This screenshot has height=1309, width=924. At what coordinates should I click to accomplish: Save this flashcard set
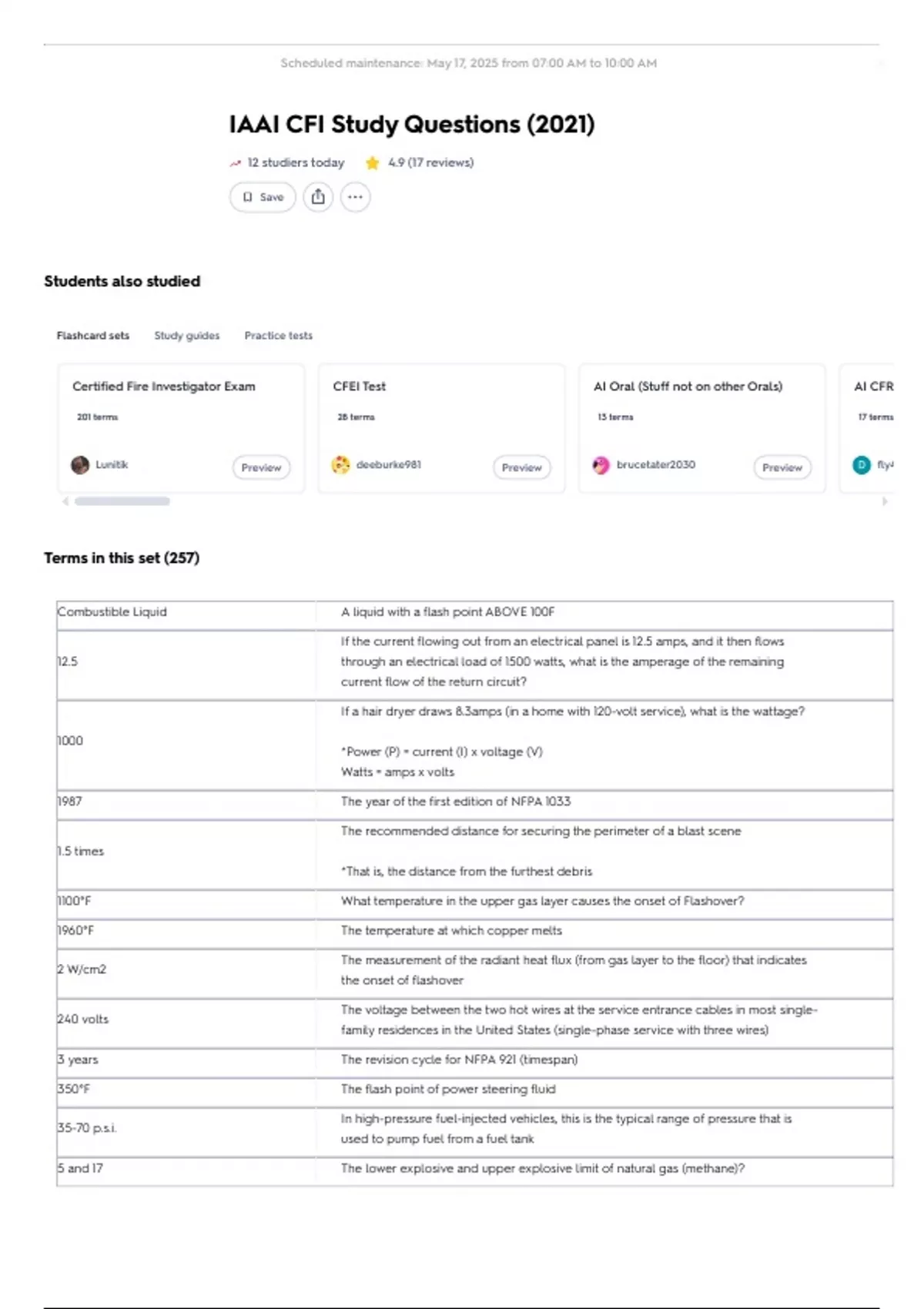coord(263,197)
